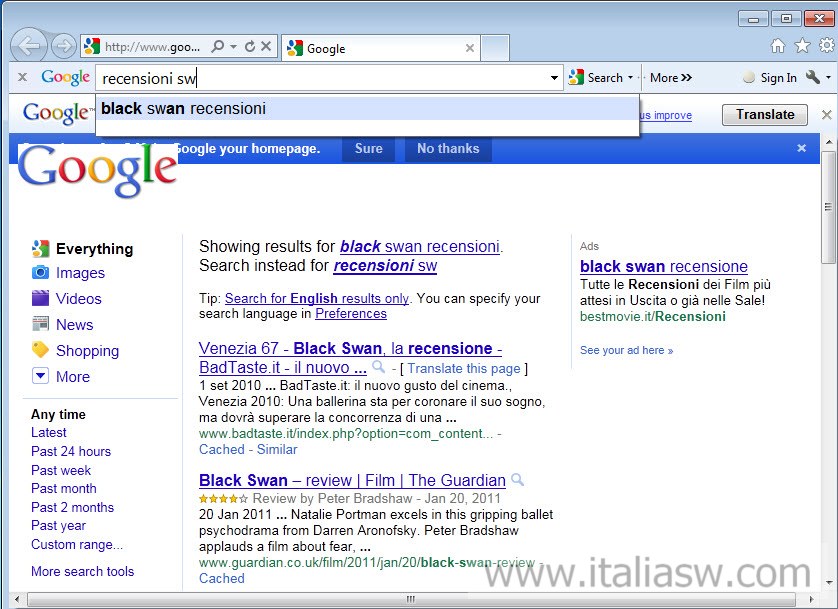Search instead for 'recensioni sw' link
The height and width of the screenshot is (609, 838).
click(385, 266)
